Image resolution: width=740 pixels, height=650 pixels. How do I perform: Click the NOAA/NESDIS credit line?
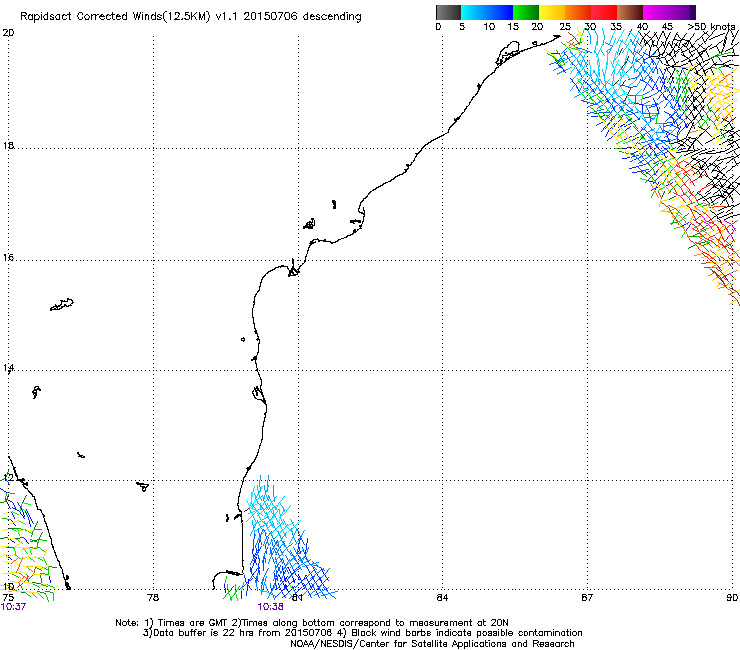click(432, 644)
